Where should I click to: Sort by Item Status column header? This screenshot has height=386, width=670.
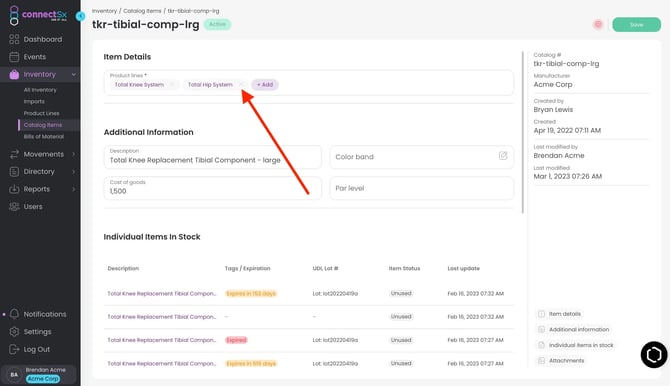coord(404,268)
